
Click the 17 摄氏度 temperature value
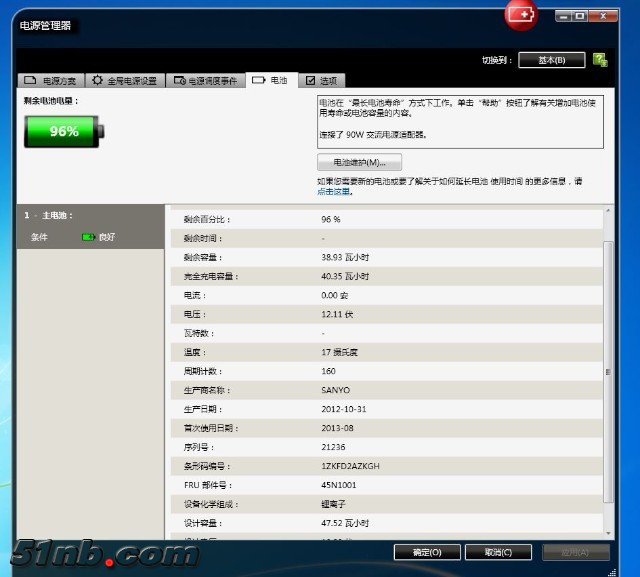coord(339,352)
